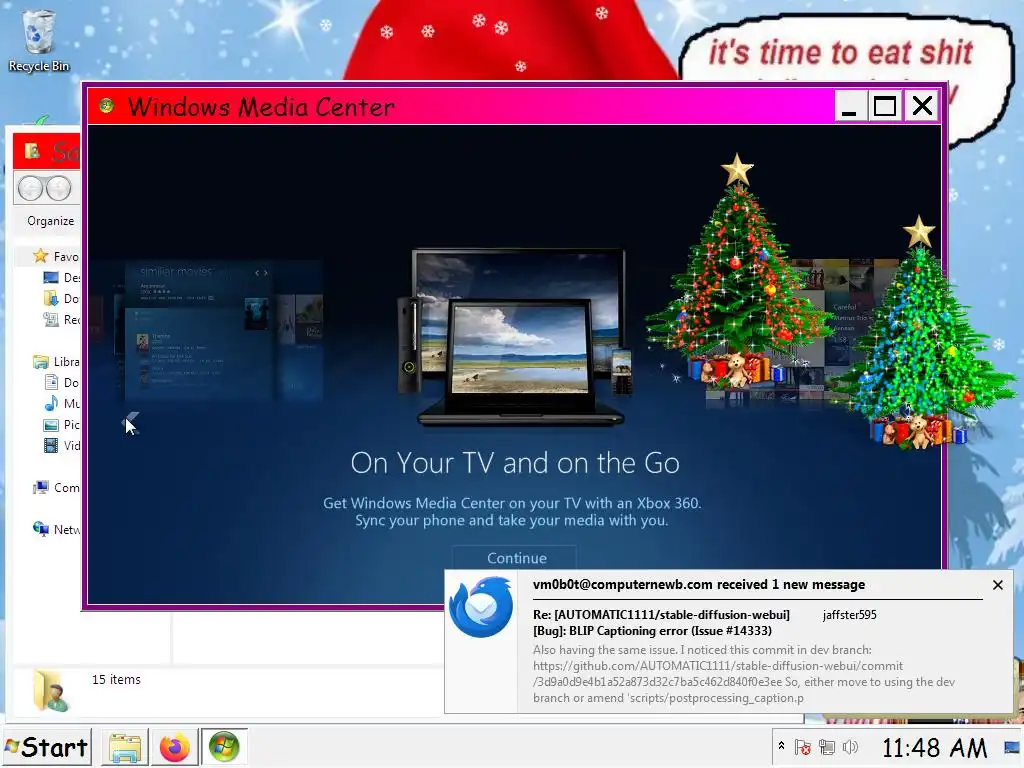Click the laptop and TV devices image

515,338
